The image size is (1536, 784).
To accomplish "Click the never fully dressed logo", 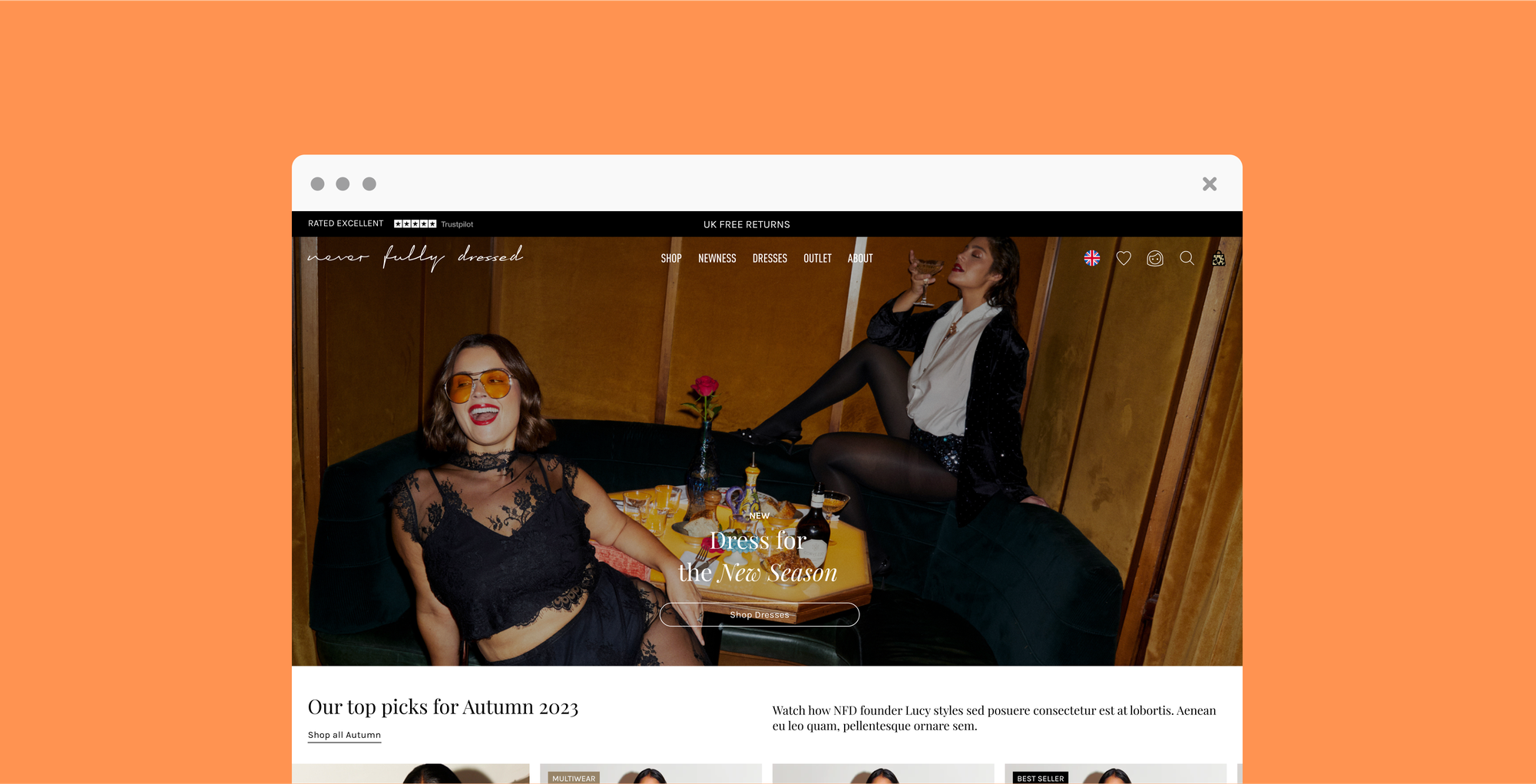I will click(415, 257).
